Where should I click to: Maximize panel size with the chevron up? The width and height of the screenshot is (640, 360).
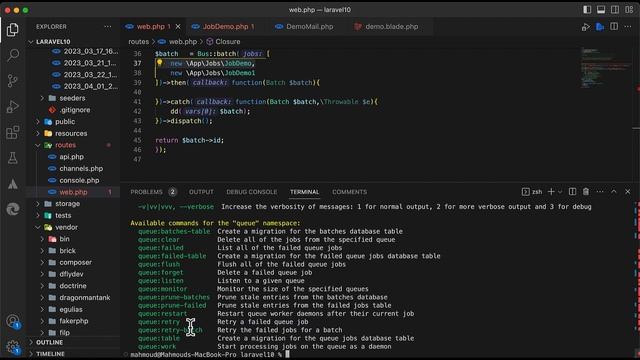pyautogui.click(x=614, y=191)
